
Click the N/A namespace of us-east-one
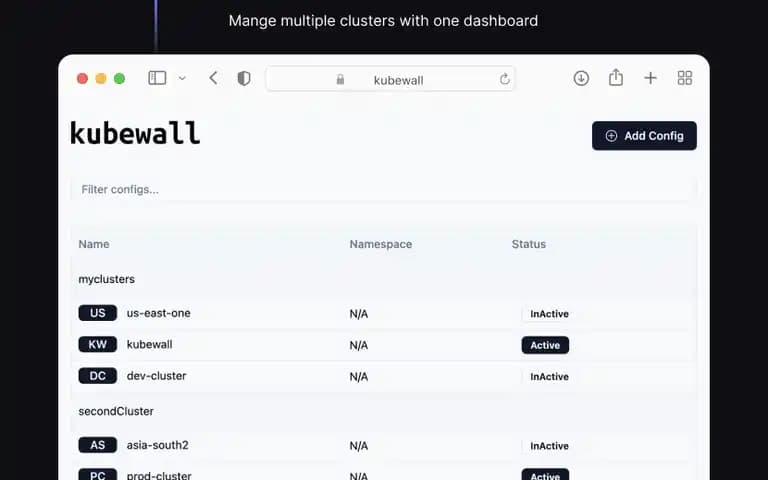click(359, 314)
